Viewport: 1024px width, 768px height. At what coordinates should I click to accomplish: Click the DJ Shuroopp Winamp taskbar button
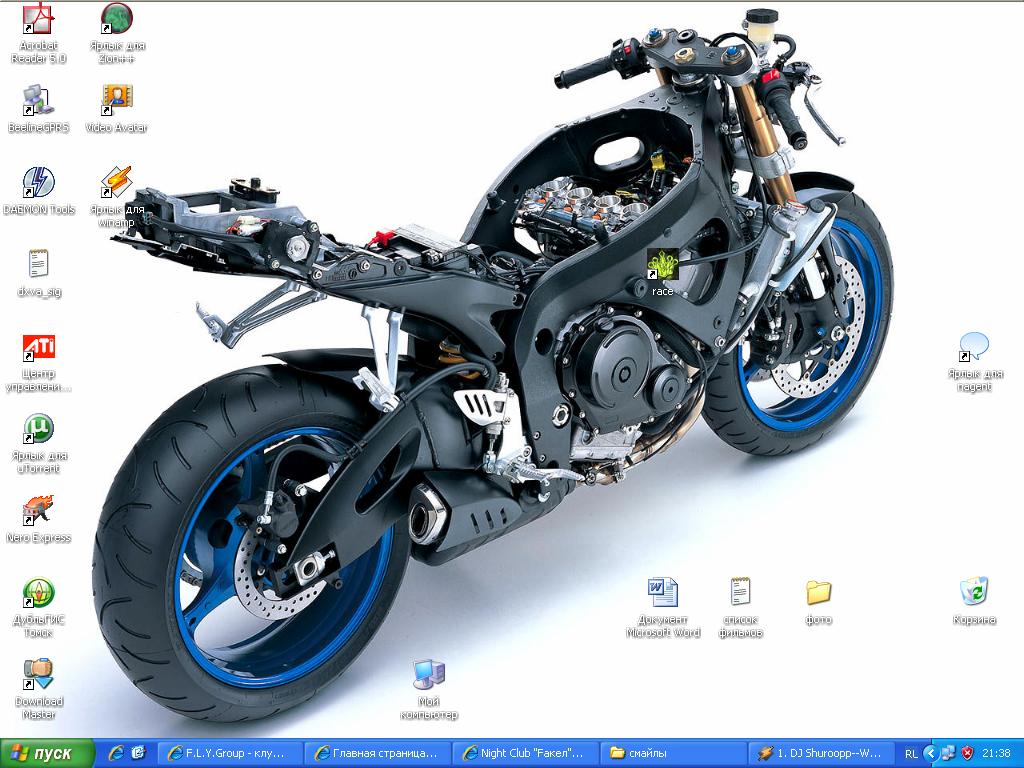click(822, 754)
